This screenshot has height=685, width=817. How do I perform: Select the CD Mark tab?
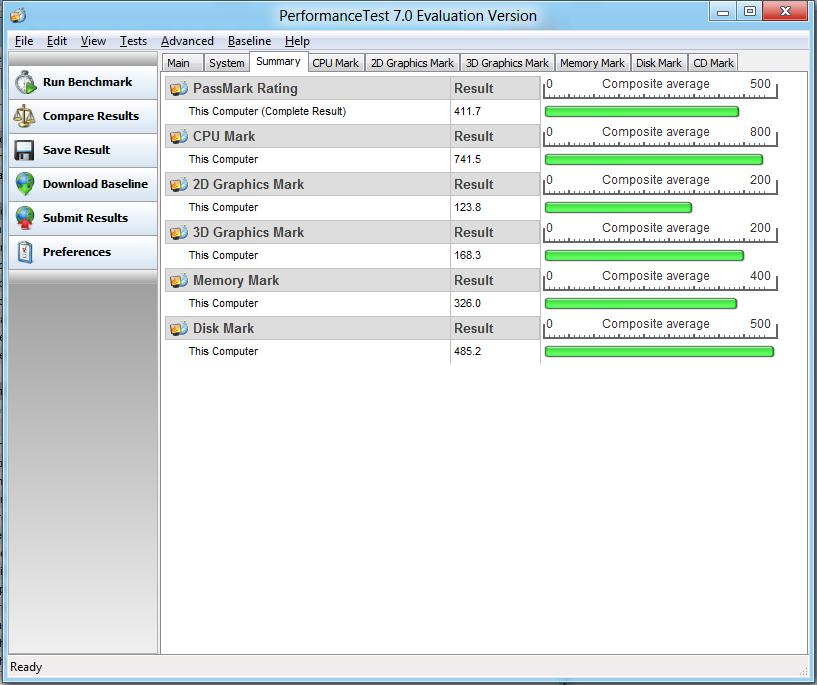(x=714, y=63)
